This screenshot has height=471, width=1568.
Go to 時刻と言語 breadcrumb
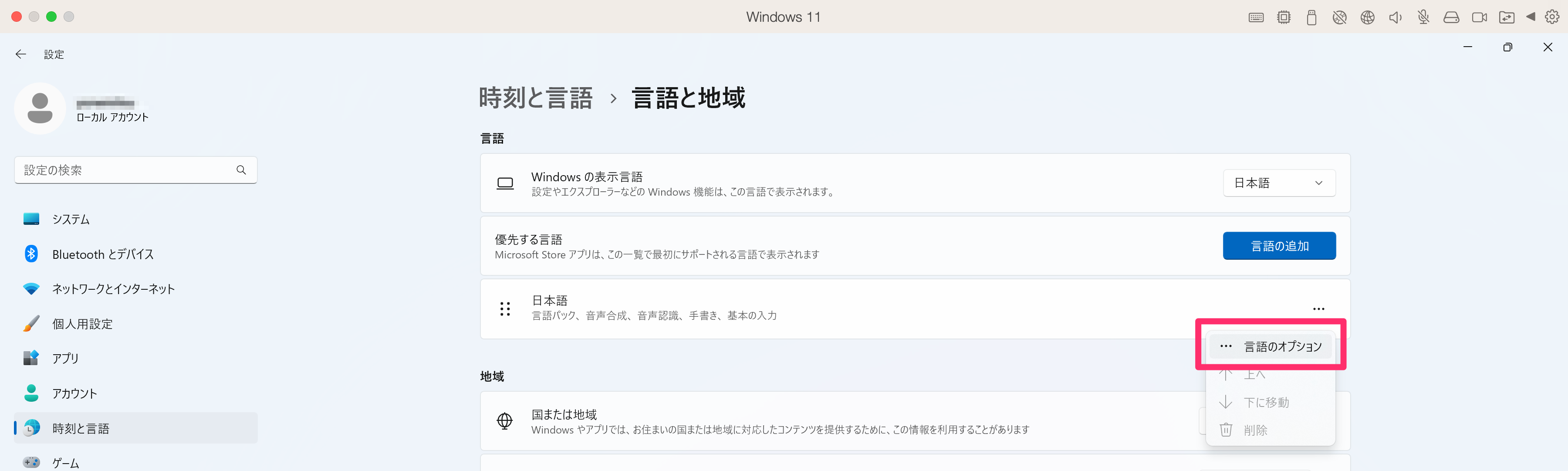coord(536,98)
